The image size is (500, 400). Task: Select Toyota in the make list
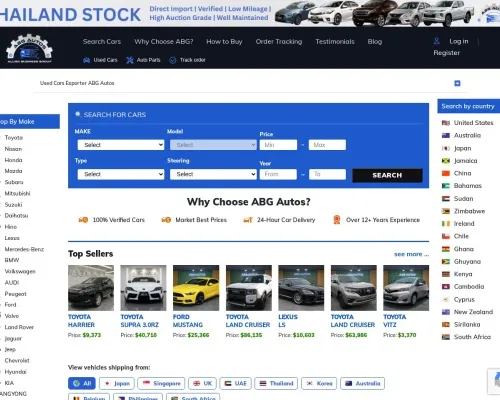tap(14, 138)
